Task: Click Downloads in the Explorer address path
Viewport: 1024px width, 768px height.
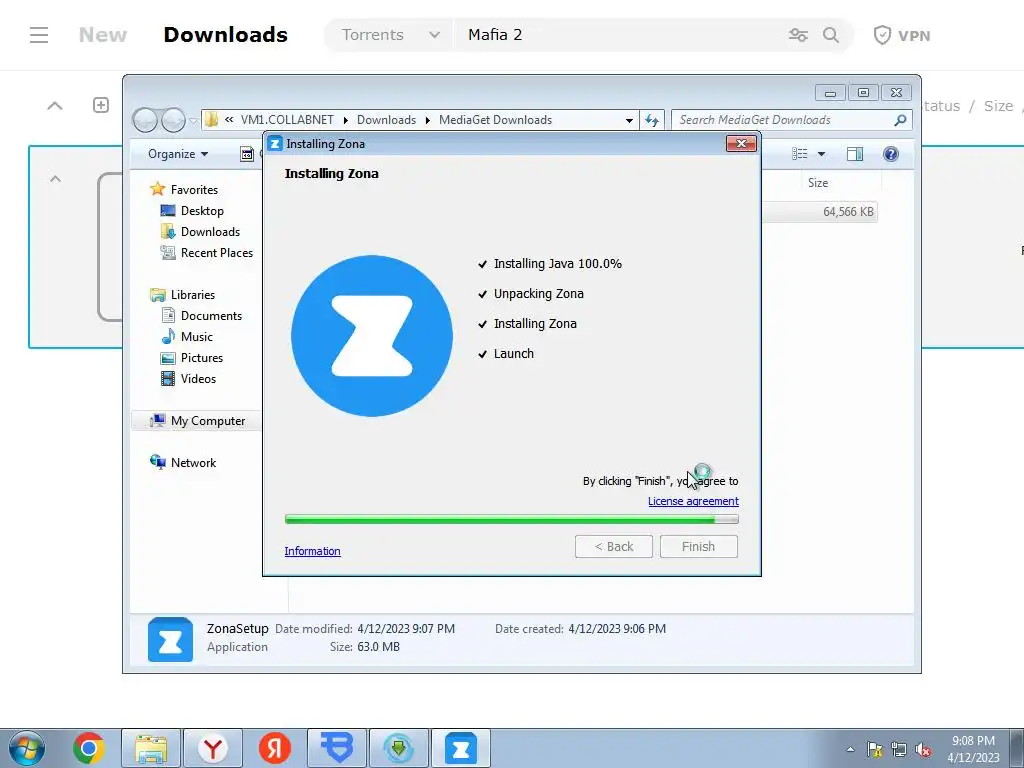Action: (386, 120)
